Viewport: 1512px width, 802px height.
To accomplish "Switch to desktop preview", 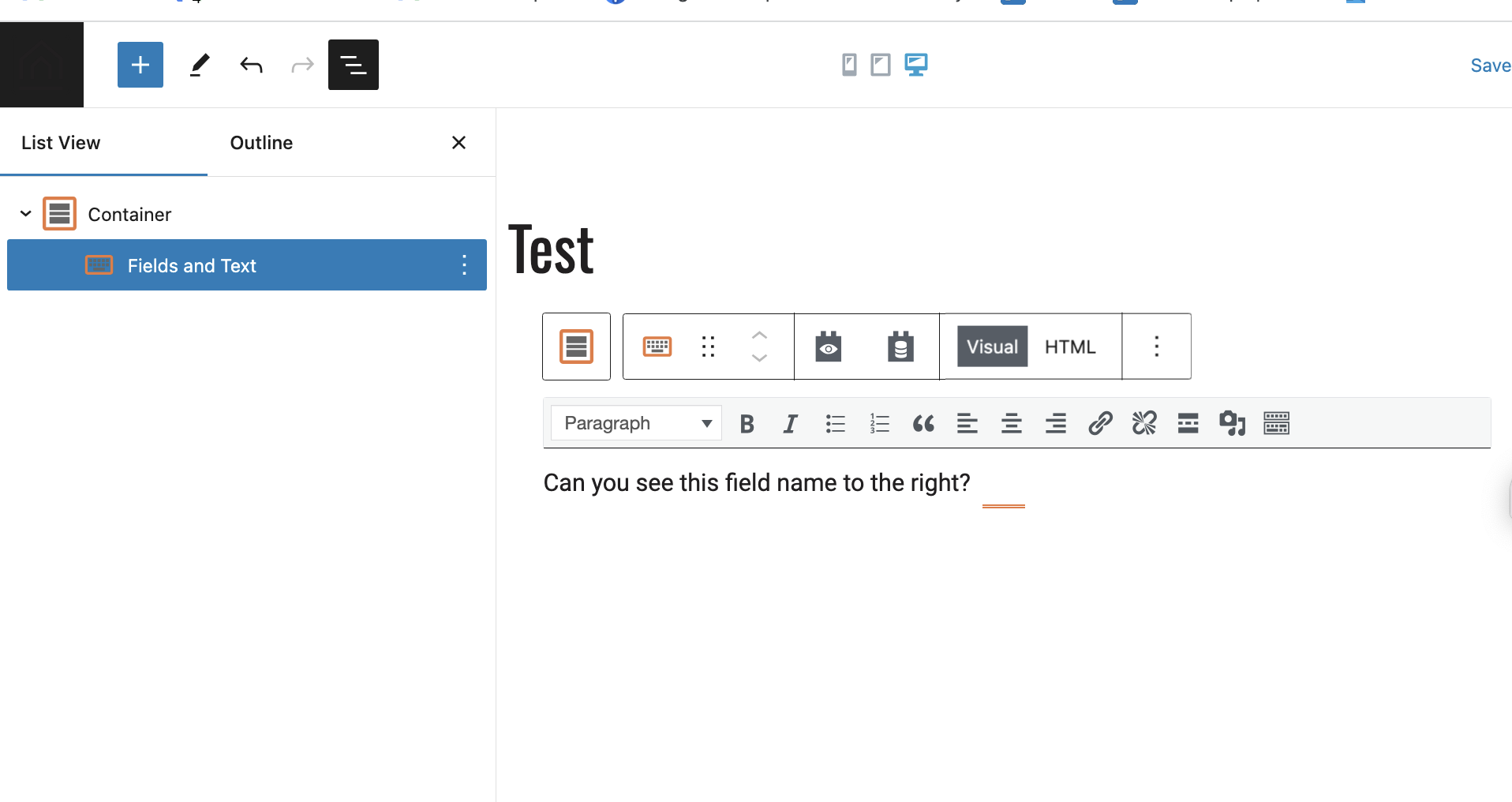I will click(916, 65).
